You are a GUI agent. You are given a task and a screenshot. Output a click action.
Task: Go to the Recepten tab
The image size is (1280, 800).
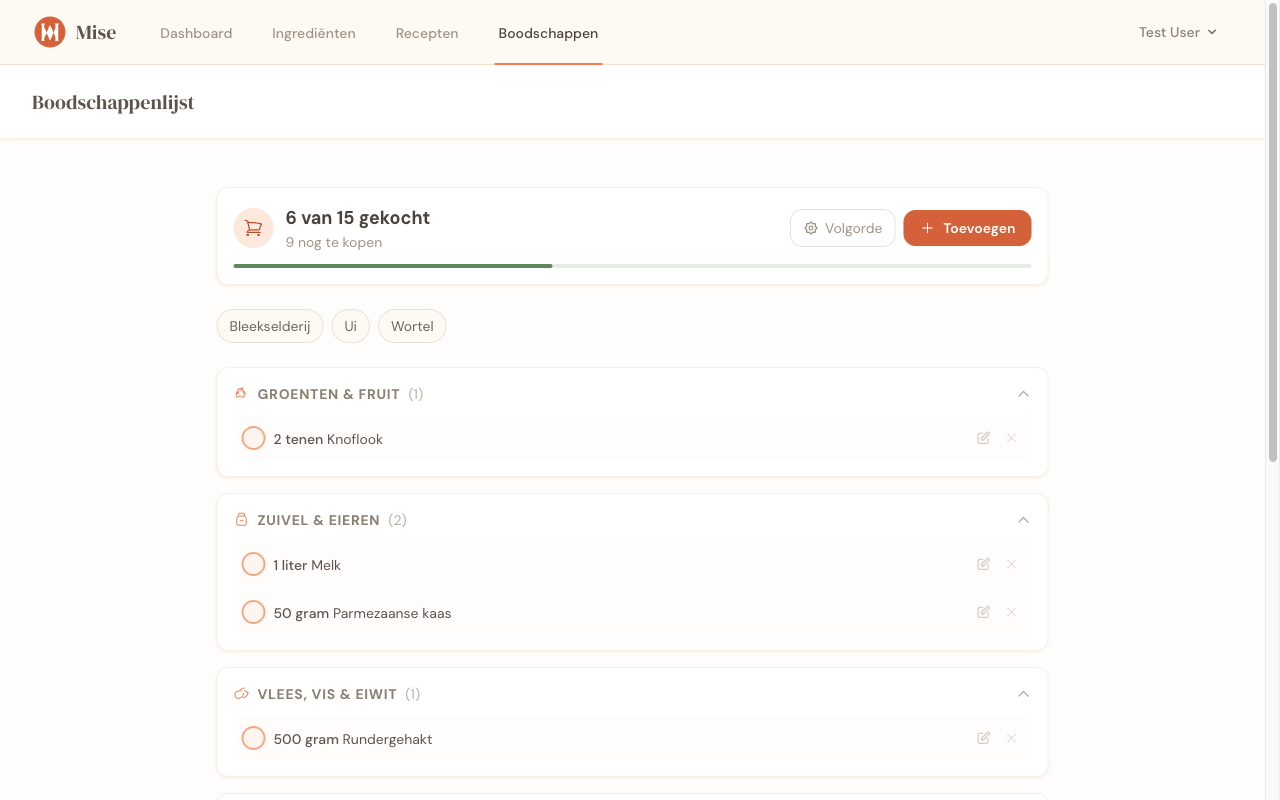[x=427, y=33]
